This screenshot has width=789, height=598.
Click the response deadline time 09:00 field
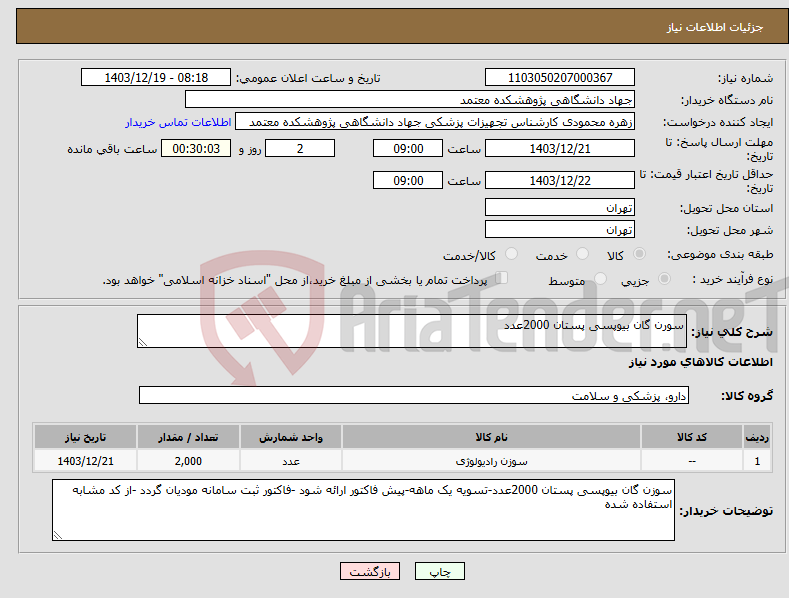(408, 148)
